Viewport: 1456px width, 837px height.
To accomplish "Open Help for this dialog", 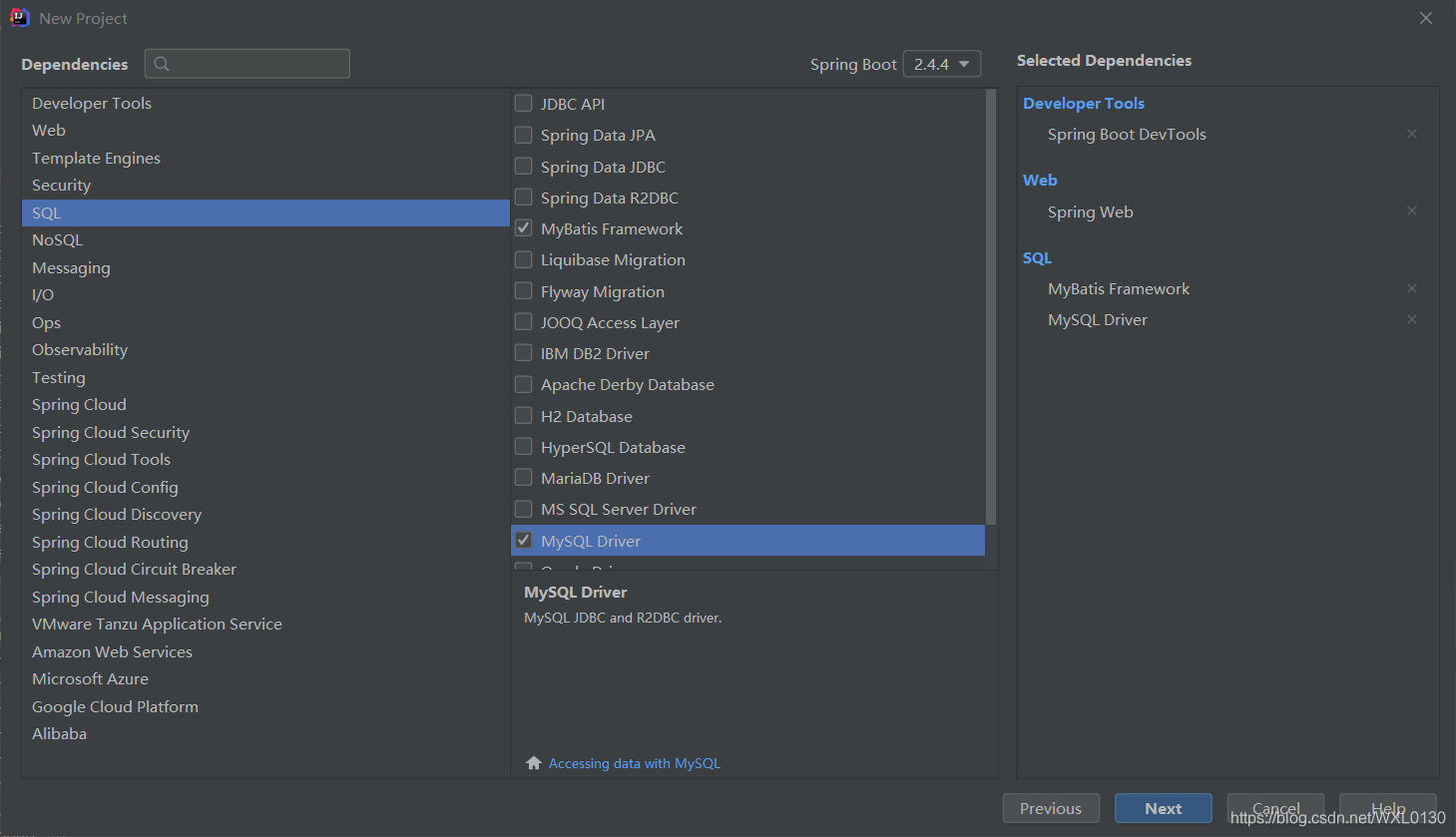I will coord(1387,808).
